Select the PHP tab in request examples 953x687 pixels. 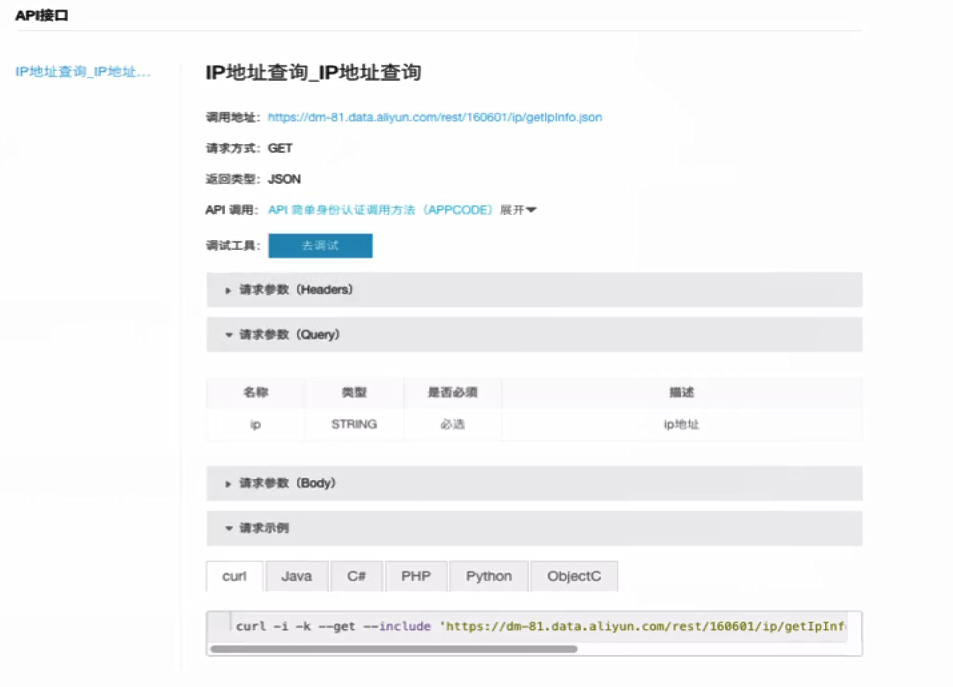[x=415, y=576]
